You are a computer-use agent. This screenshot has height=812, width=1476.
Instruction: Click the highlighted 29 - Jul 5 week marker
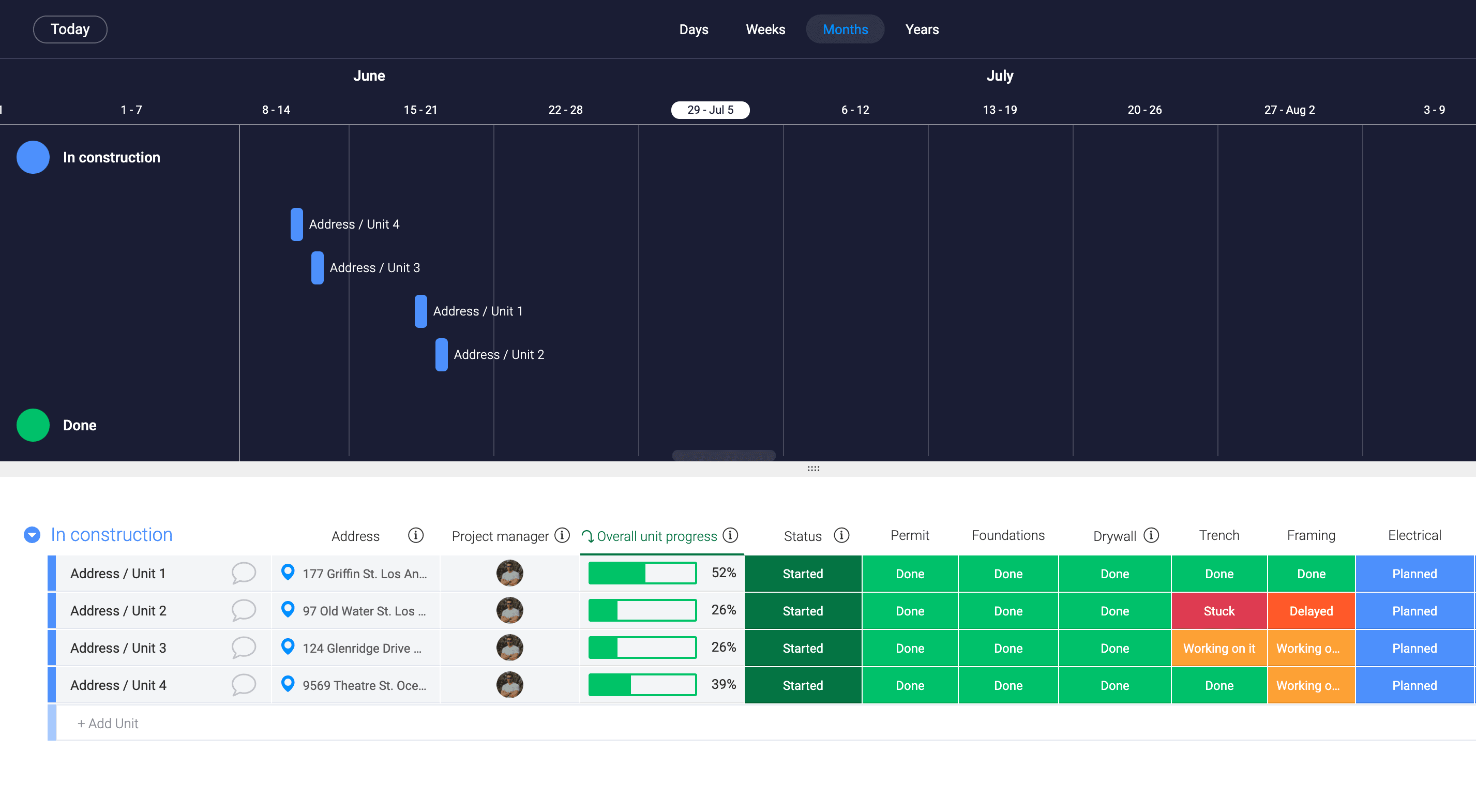(x=711, y=110)
